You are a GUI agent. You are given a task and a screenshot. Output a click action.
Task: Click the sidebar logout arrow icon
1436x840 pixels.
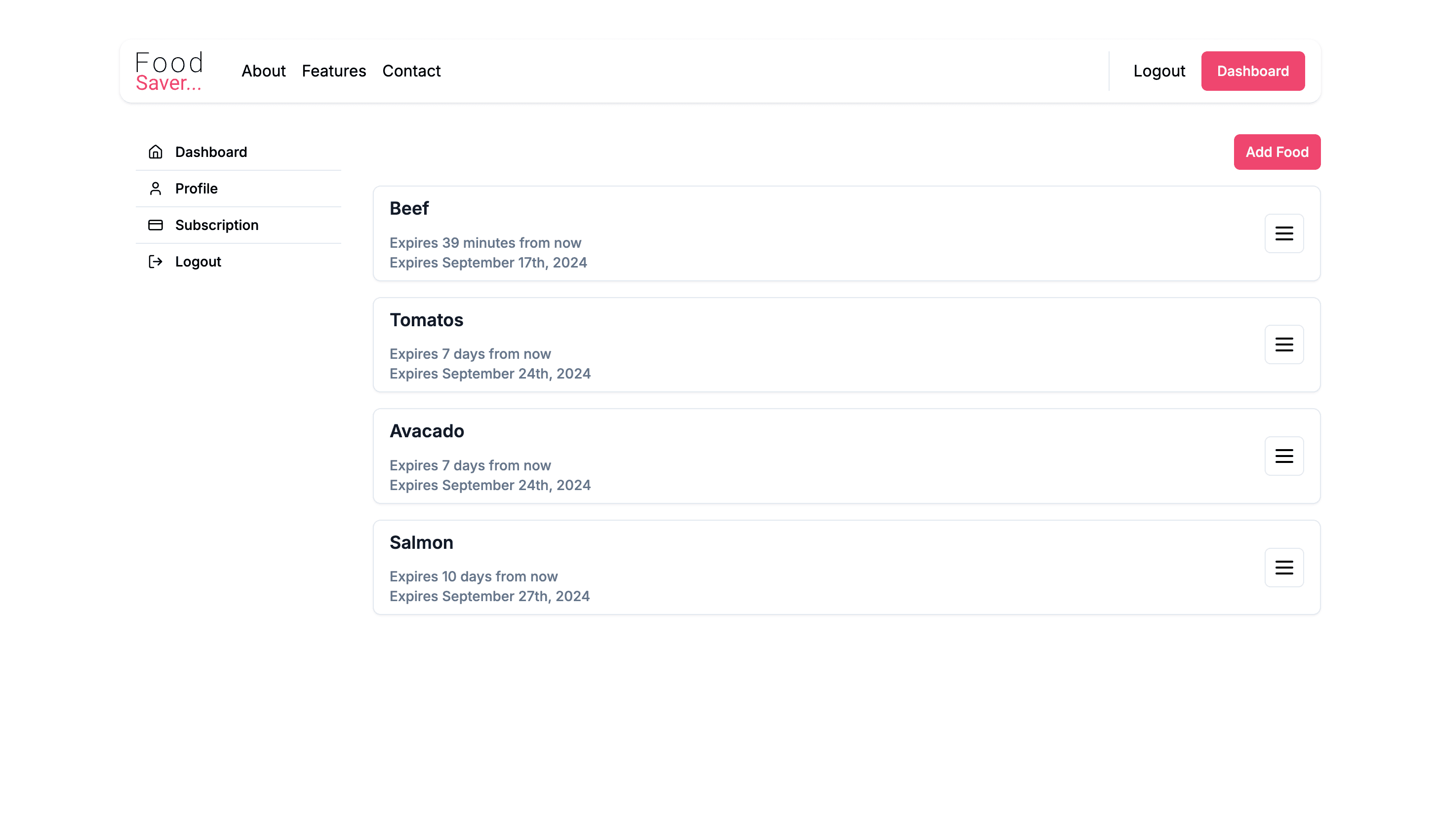click(156, 262)
